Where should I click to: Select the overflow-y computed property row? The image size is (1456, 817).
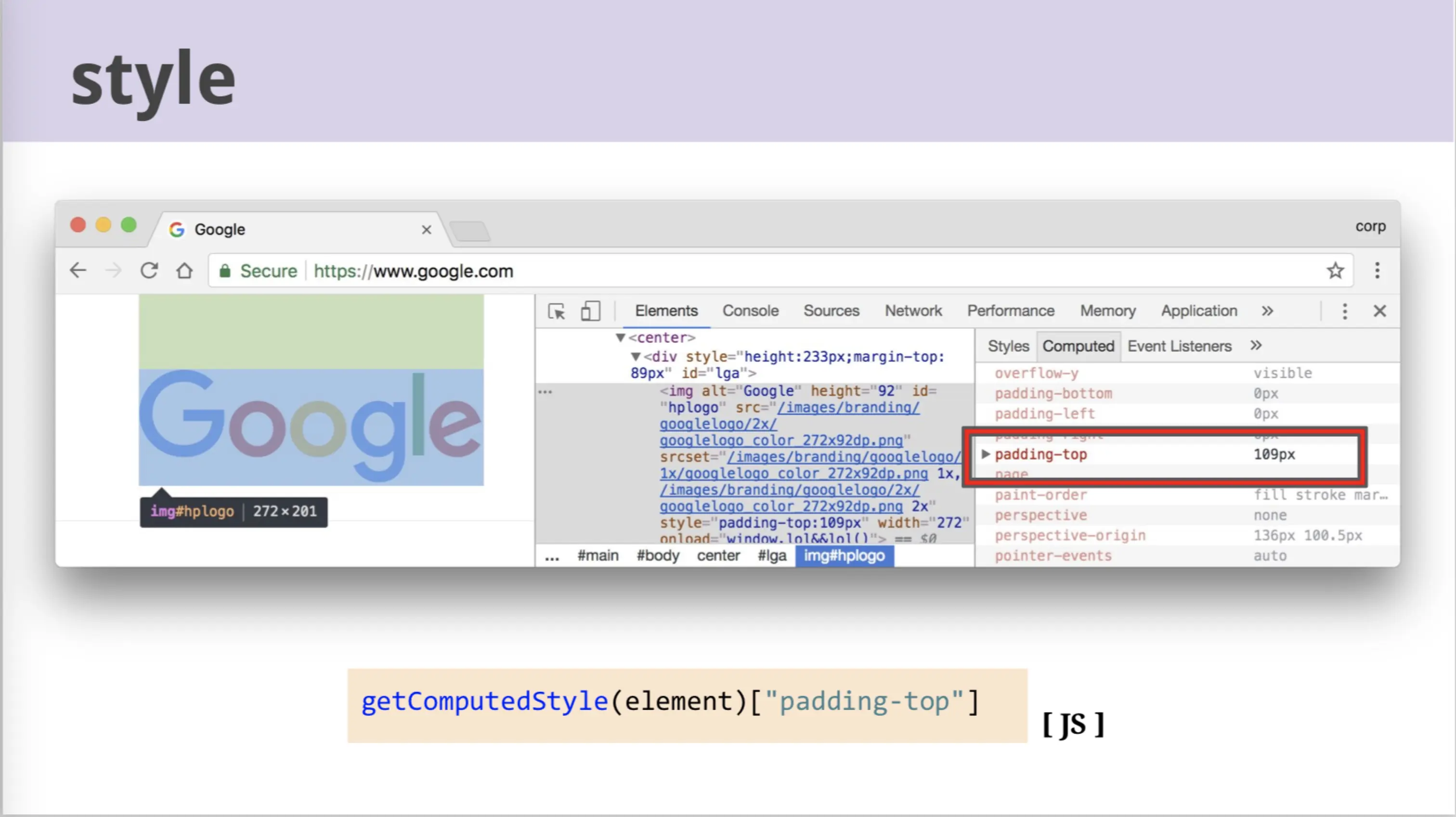point(1187,373)
